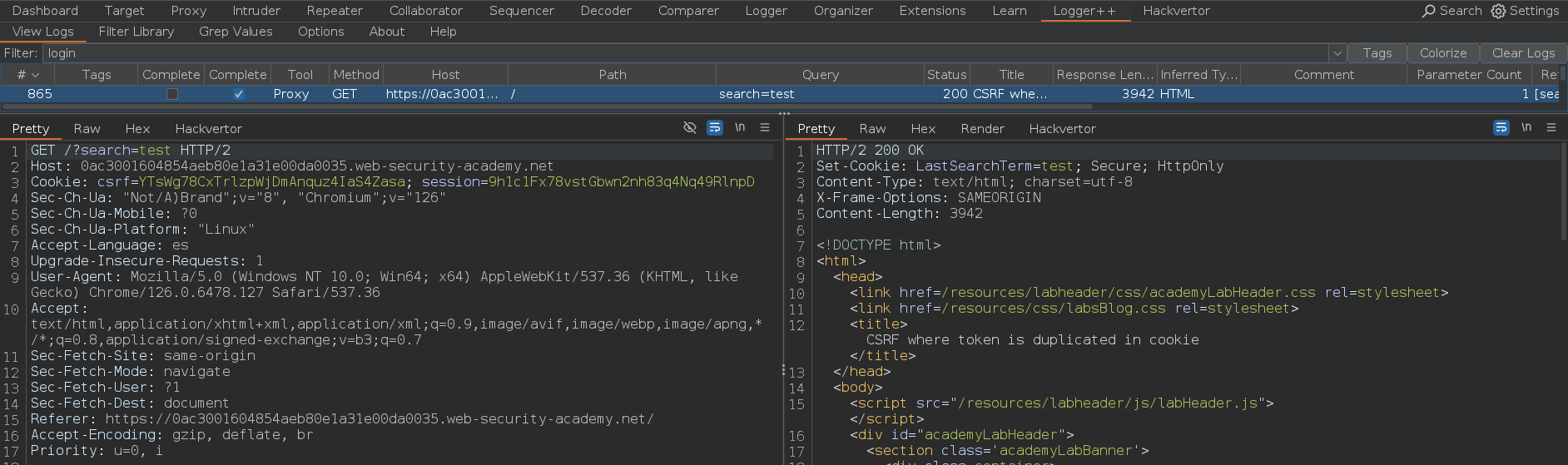Go to the Decoder tab
1568x465 pixels.
click(x=606, y=11)
